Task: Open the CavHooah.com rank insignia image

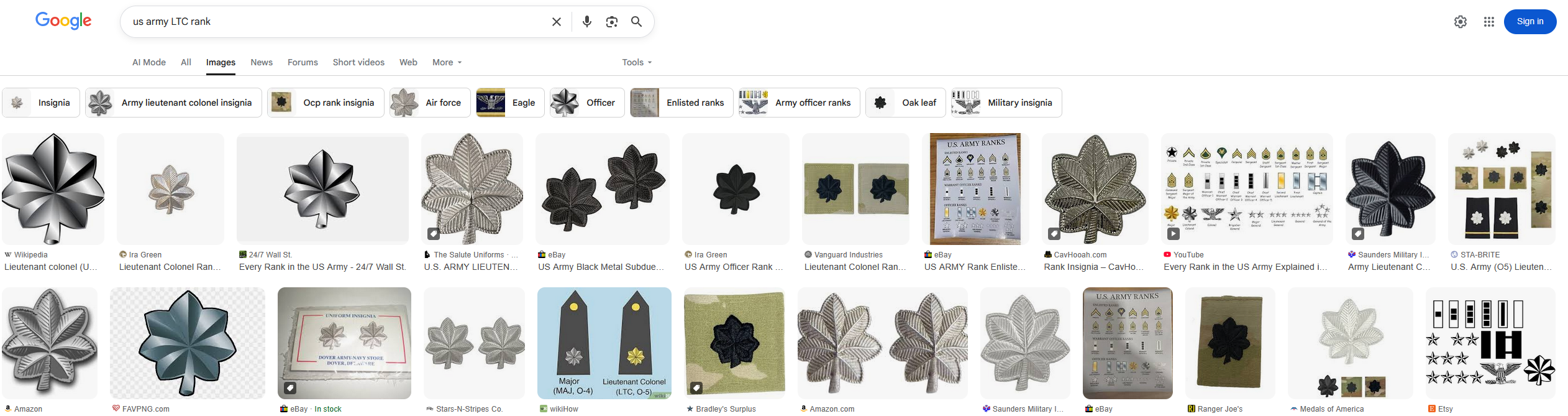Action: pyautogui.click(x=1095, y=188)
